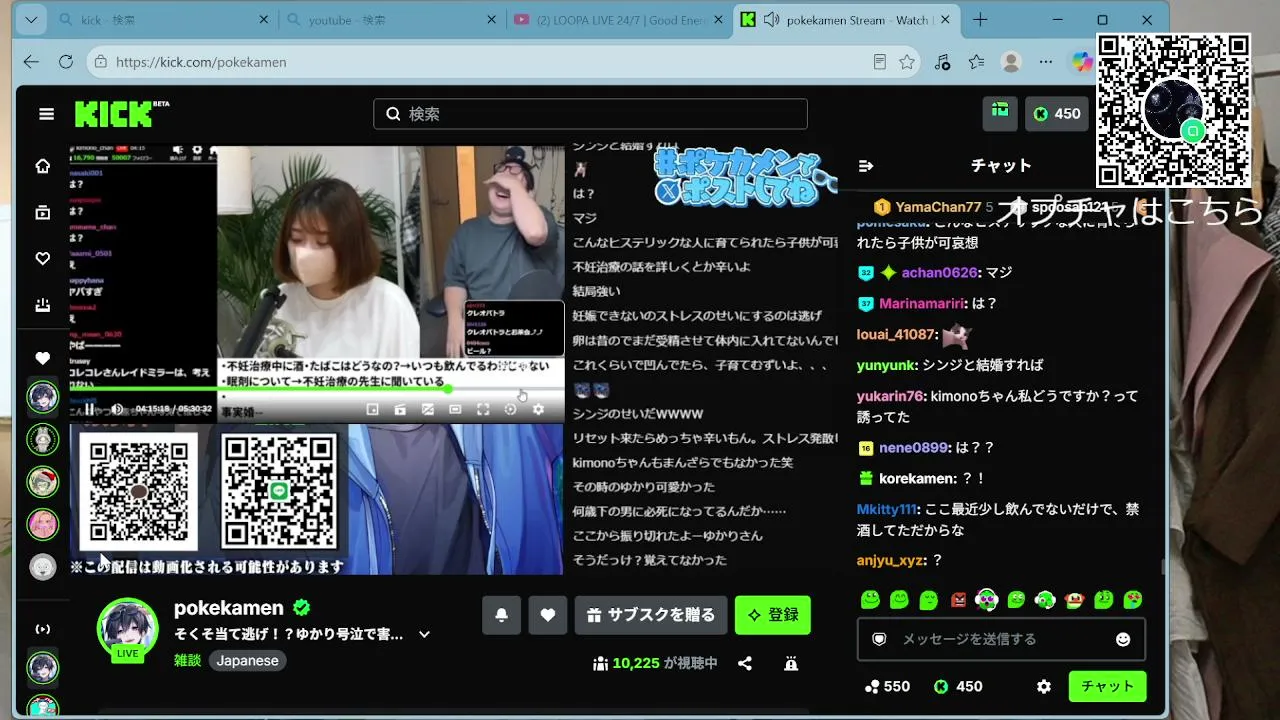Open the 雑談 category link

pos(187,660)
